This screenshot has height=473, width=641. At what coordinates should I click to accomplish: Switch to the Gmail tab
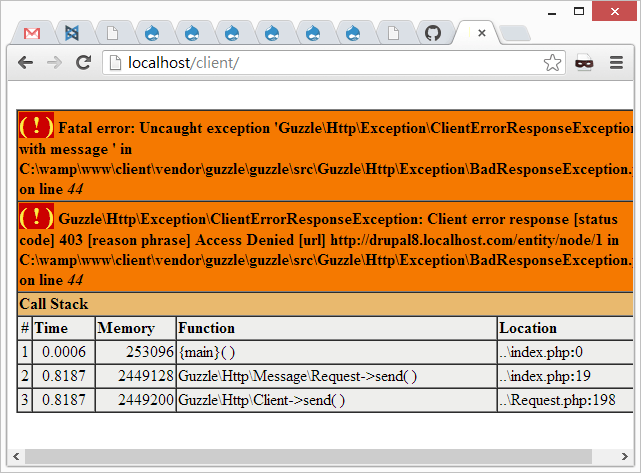tap(32, 33)
